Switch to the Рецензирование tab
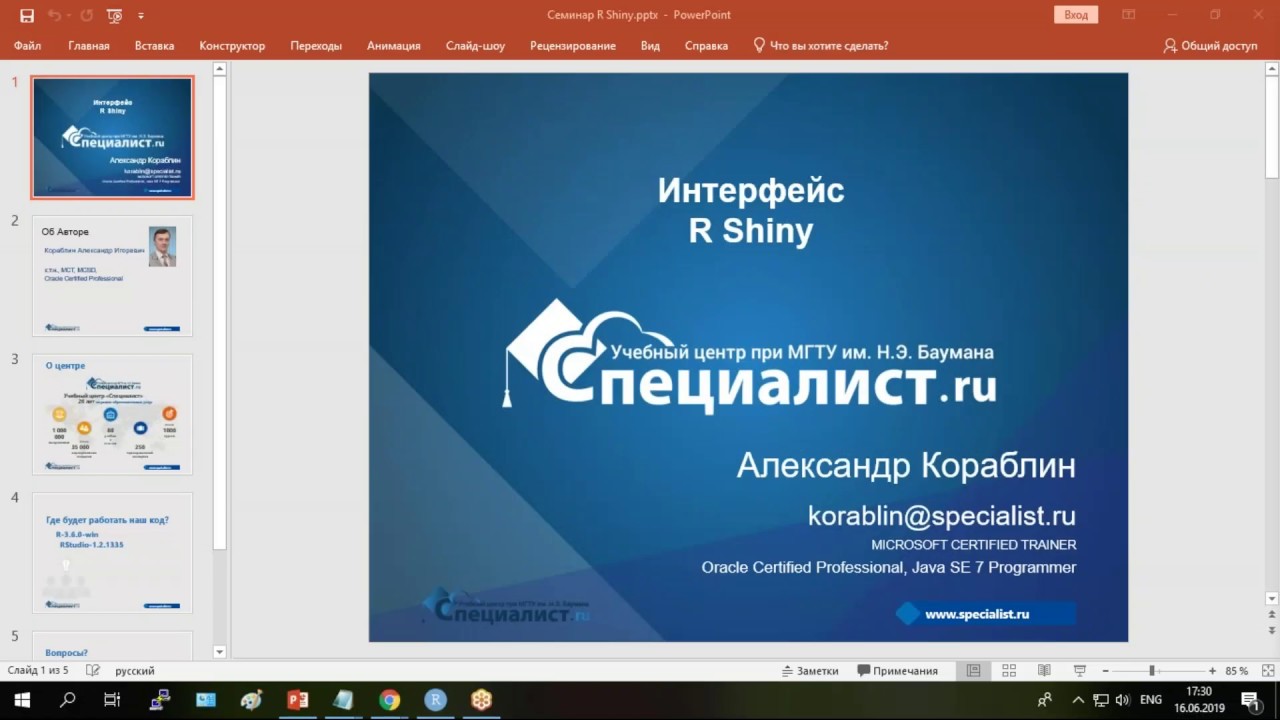Image resolution: width=1280 pixels, height=720 pixels. click(573, 46)
